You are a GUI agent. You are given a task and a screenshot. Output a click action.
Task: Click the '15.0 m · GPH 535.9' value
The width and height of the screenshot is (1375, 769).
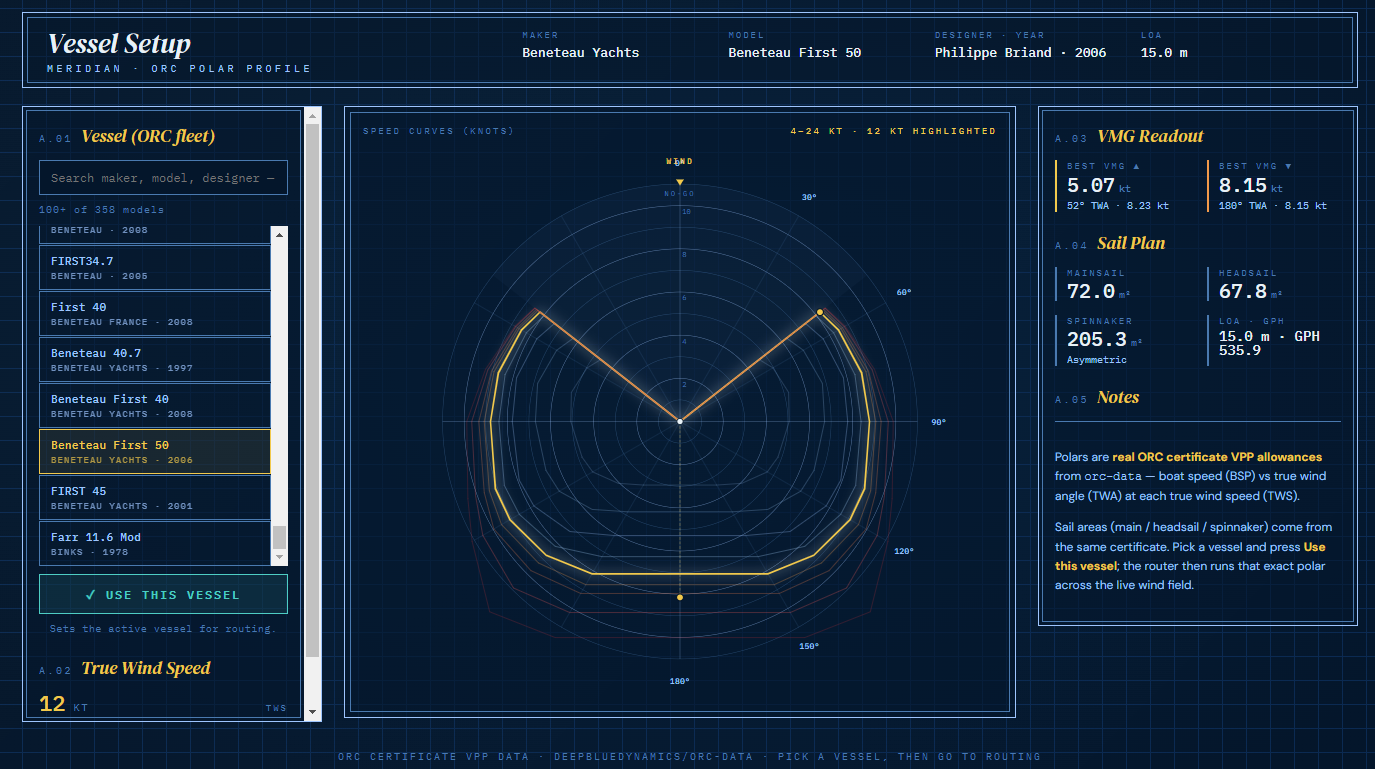click(x=1269, y=343)
